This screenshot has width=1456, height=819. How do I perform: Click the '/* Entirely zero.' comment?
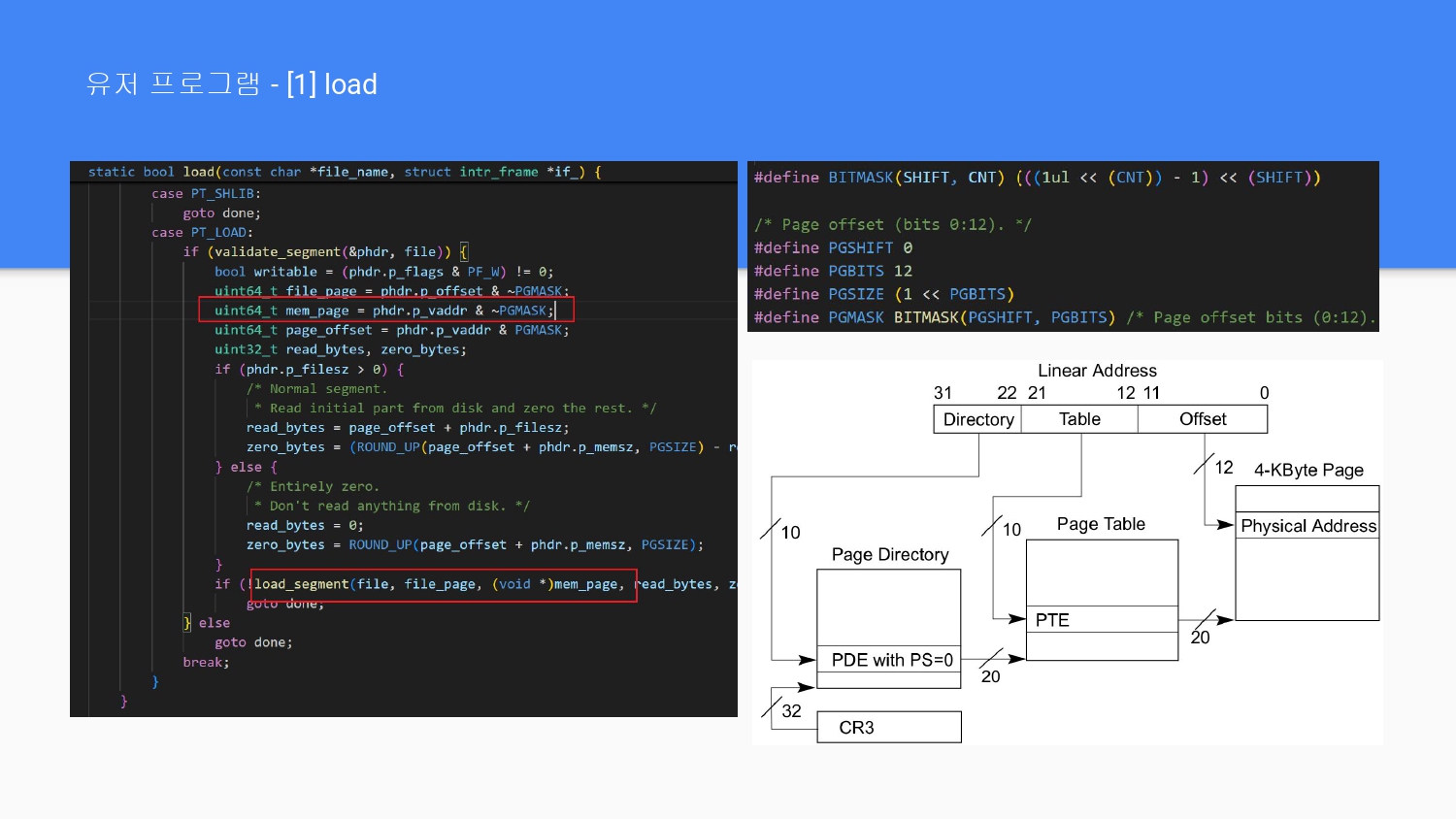pos(313,486)
